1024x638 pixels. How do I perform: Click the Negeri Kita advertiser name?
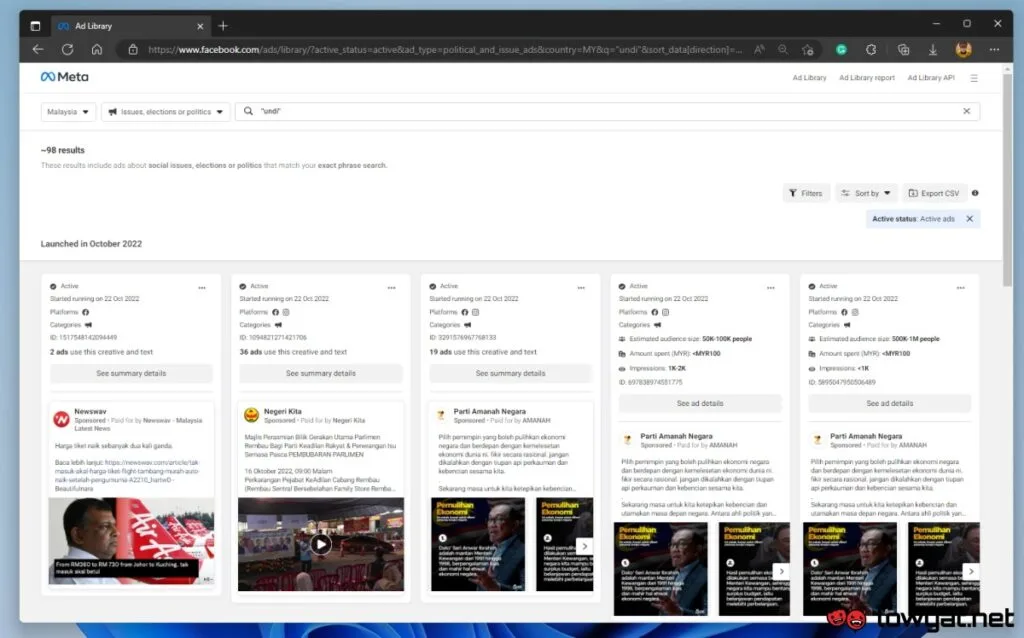point(282,411)
